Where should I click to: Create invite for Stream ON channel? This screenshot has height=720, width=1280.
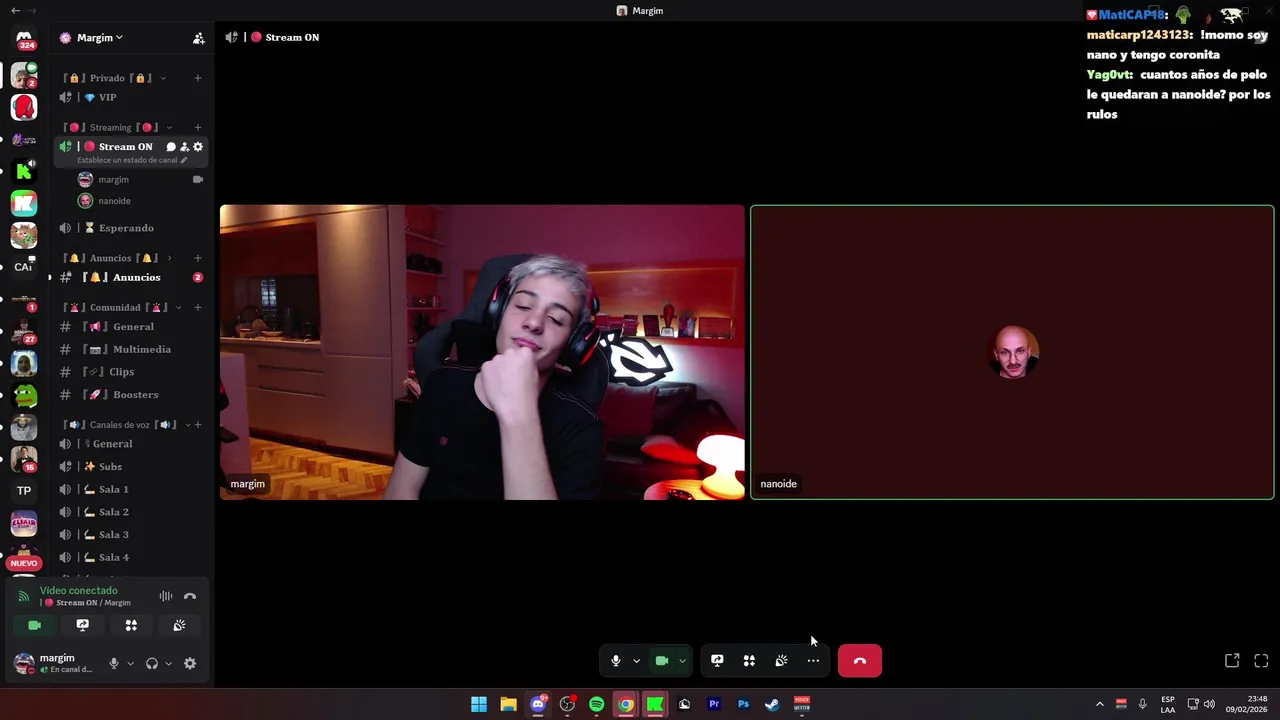[184, 147]
